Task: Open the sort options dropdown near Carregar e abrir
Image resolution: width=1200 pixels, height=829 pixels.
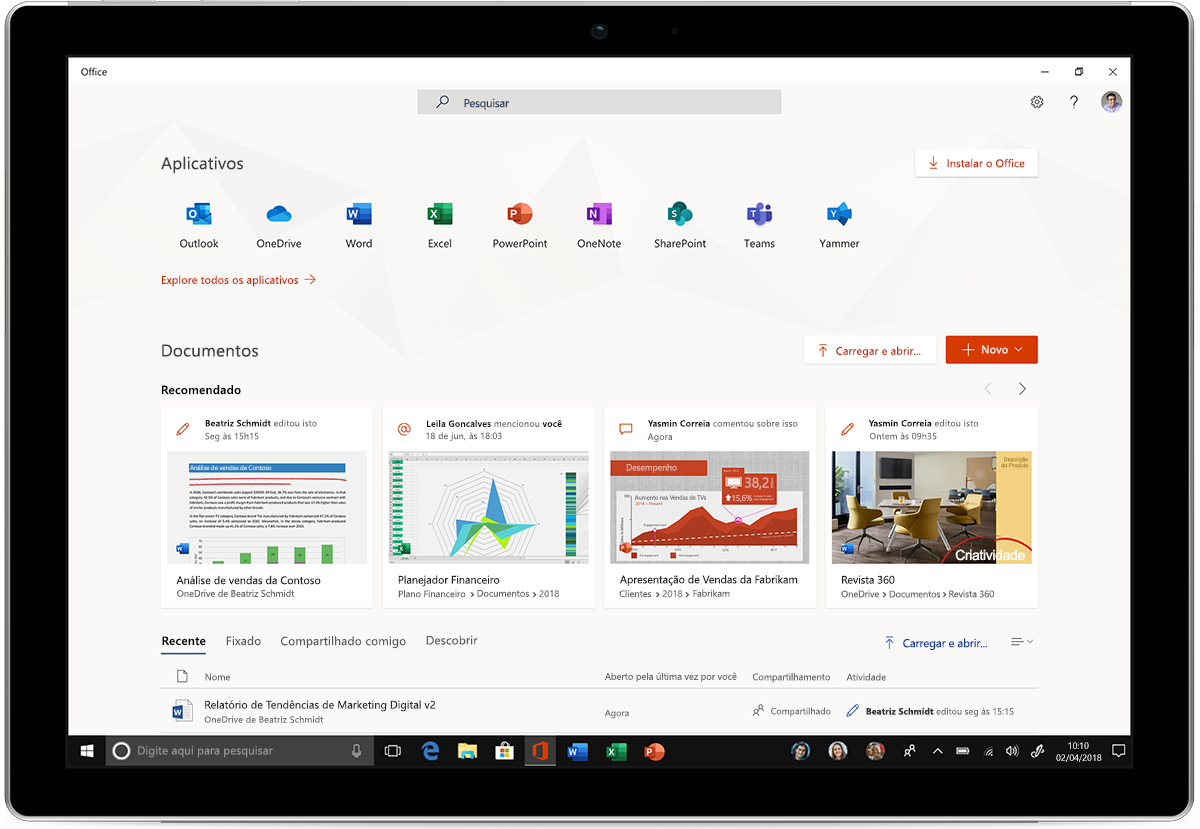Action: tap(1021, 641)
